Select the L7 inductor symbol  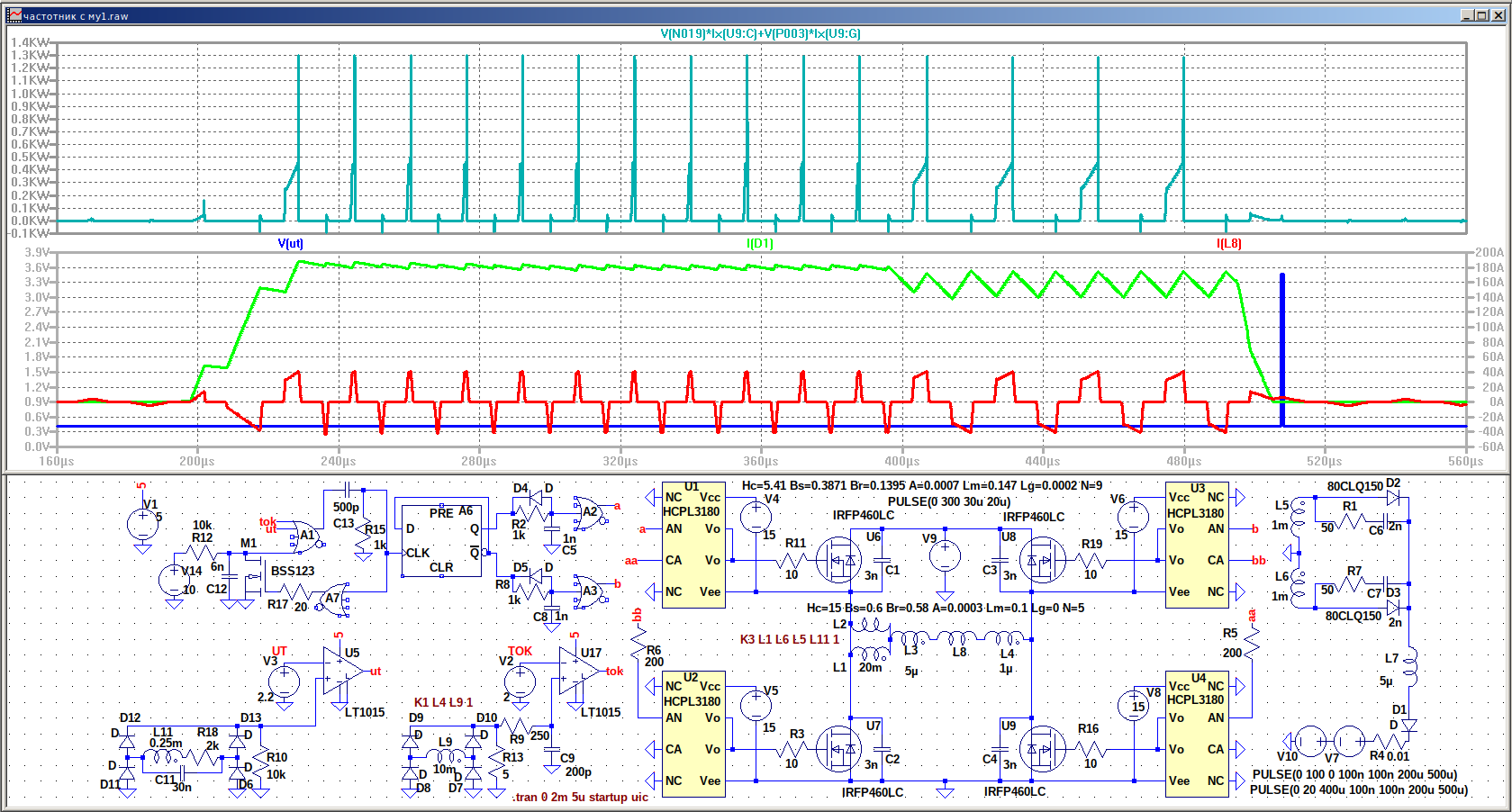[1409, 668]
